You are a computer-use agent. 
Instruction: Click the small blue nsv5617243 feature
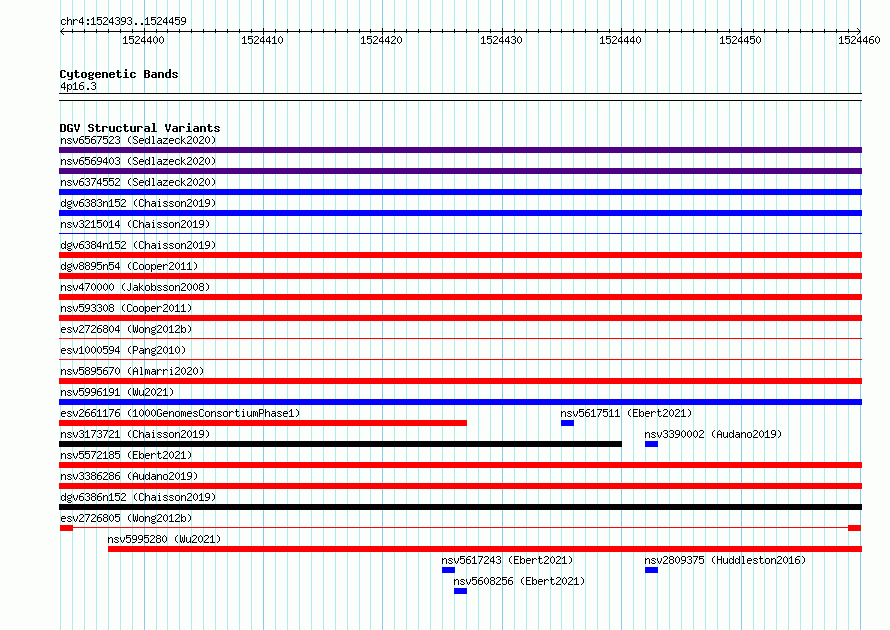pos(448,570)
